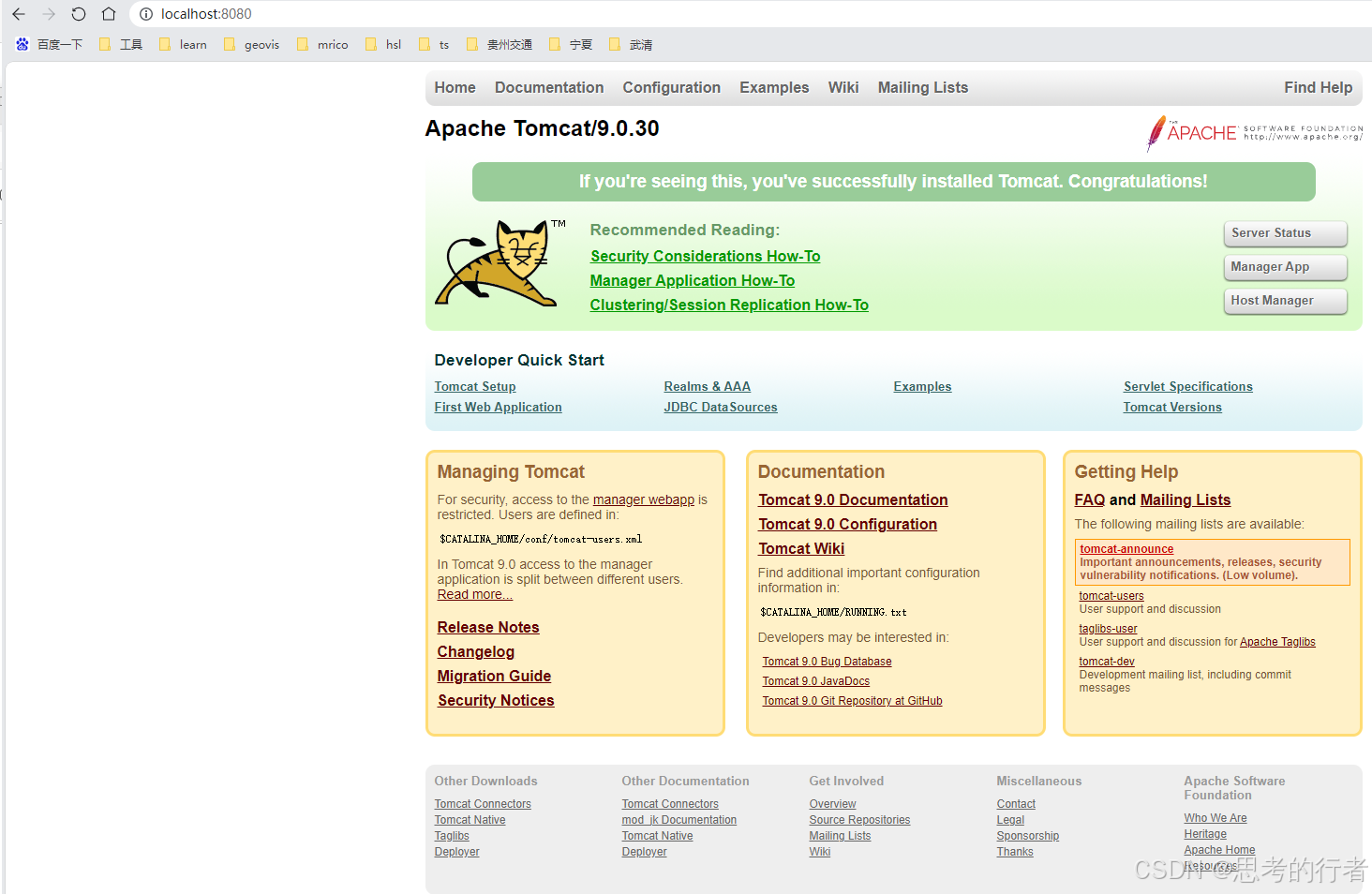This screenshot has height=894, width=1372.
Task: Open Mailing Lists in the nav bar
Action: (922, 87)
